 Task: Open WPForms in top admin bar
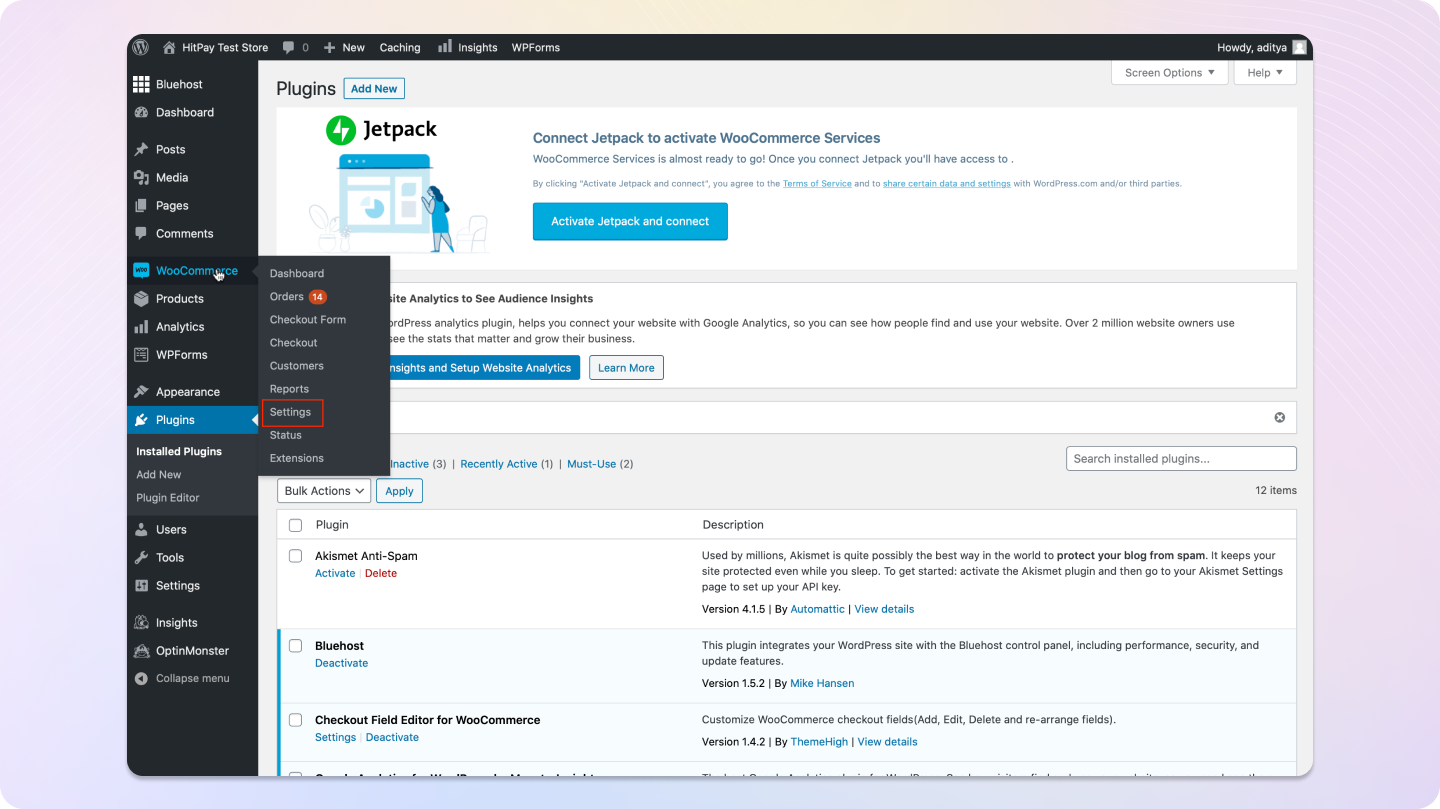pos(536,47)
